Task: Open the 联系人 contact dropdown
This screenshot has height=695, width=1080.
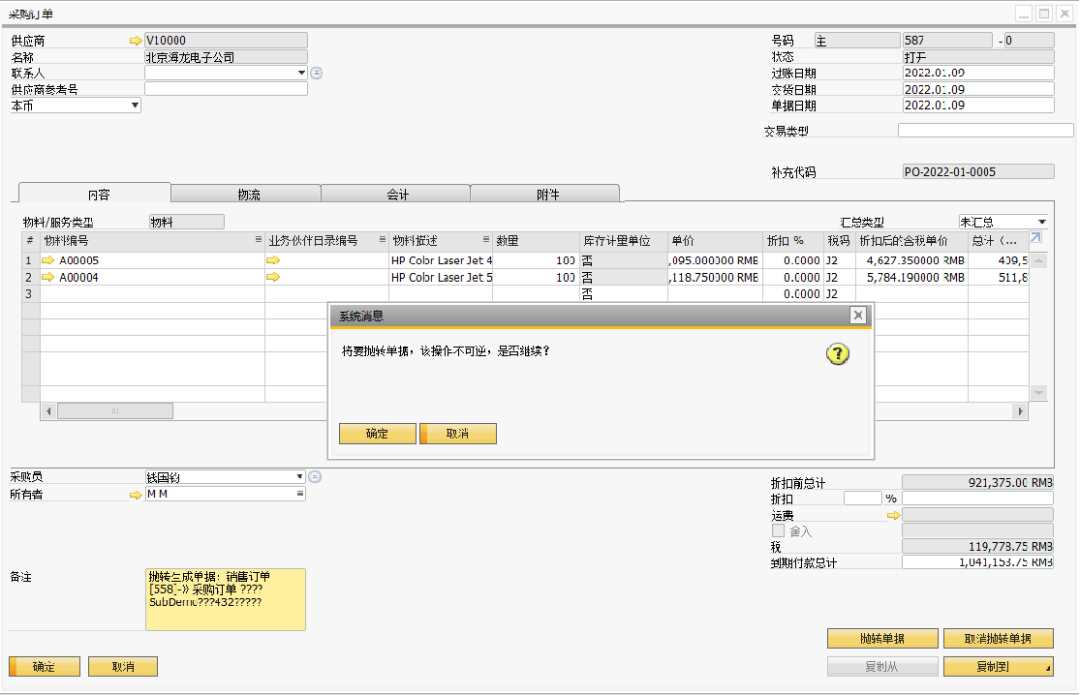Action: click(x=301, y=73)
